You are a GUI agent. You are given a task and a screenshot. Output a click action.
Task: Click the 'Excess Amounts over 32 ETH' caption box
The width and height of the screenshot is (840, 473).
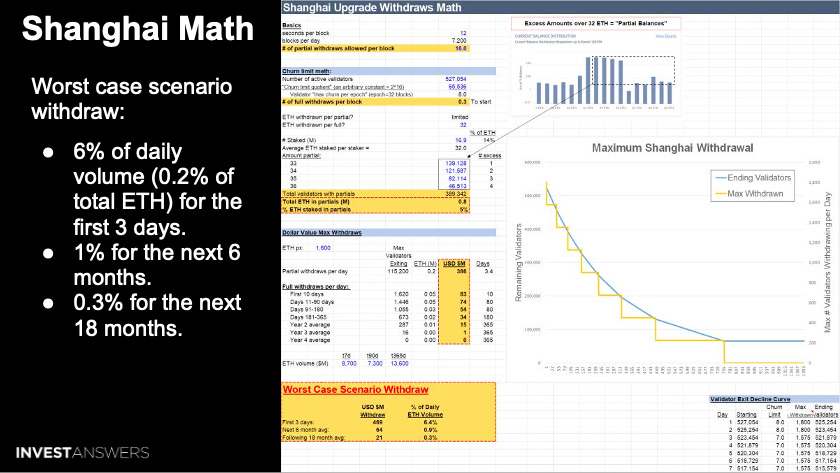tap(596, 24)
